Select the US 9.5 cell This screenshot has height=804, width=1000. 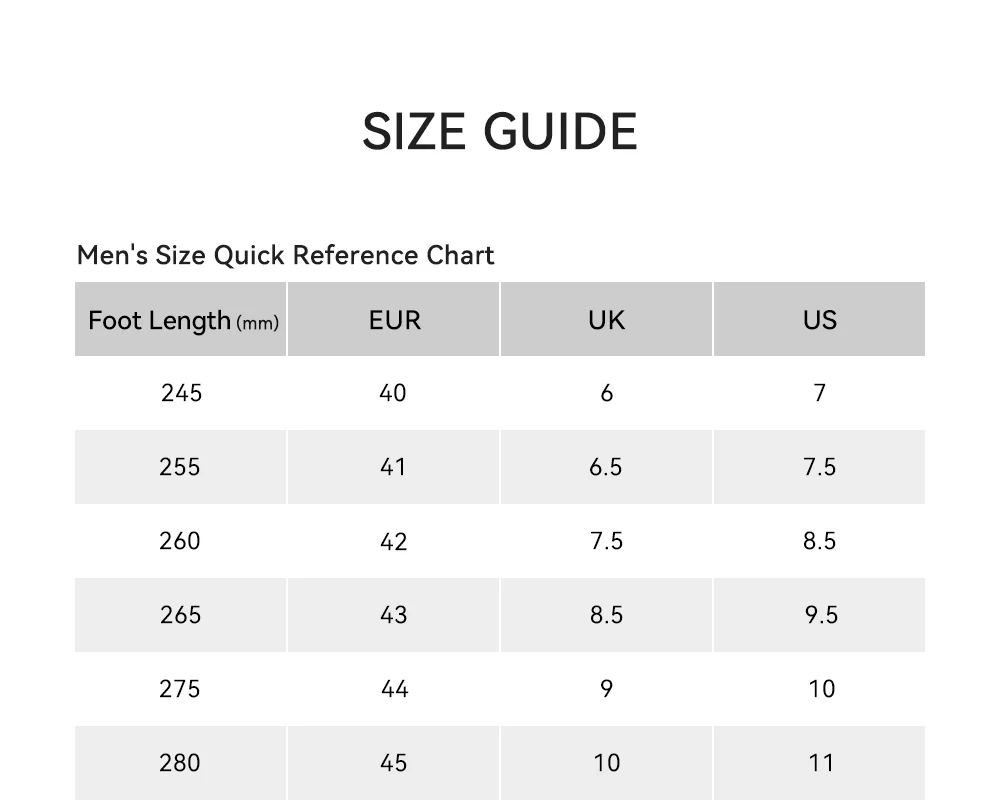[x=820, y=615]
